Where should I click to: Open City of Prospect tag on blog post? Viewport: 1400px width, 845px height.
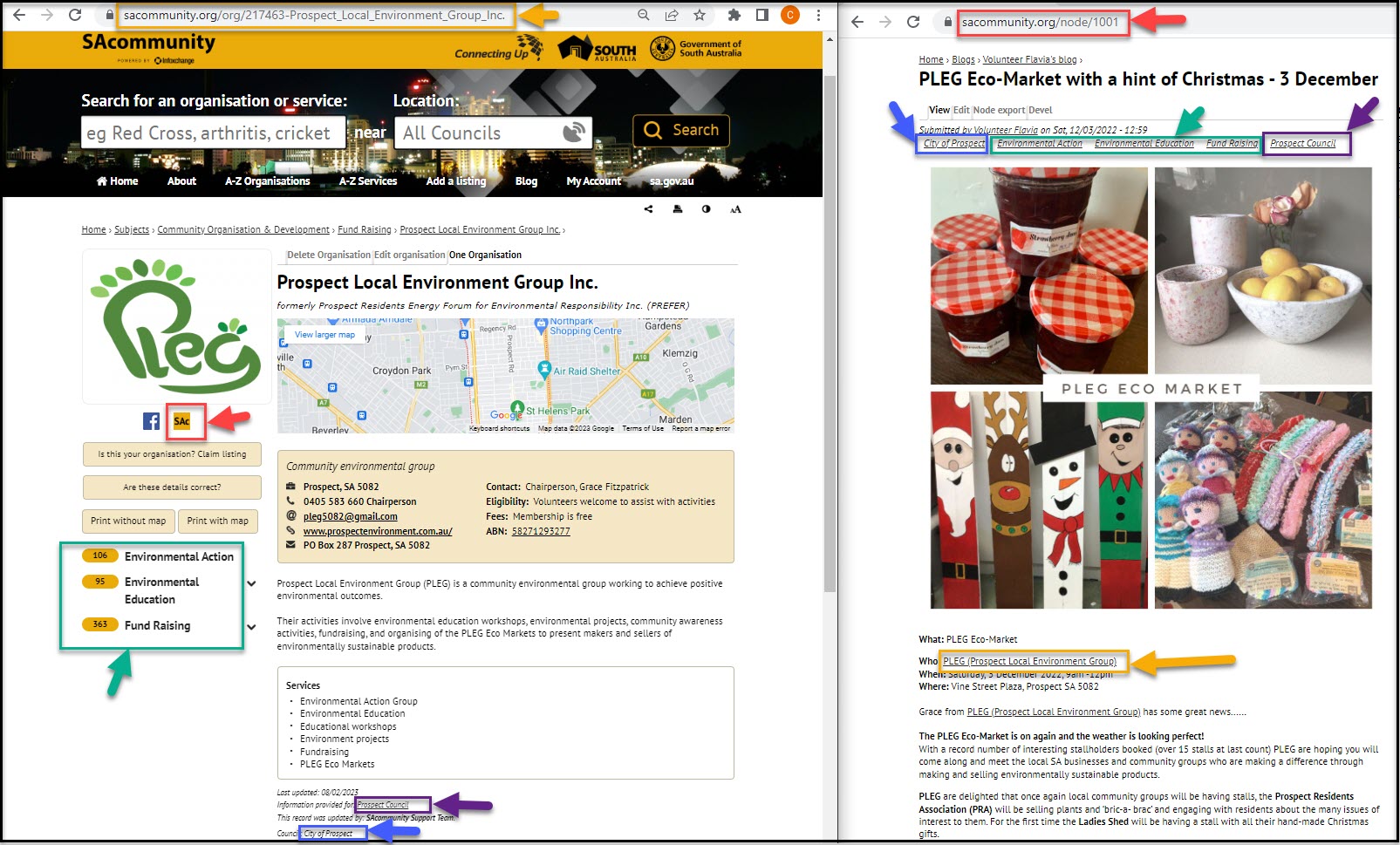tap(954, 143)
